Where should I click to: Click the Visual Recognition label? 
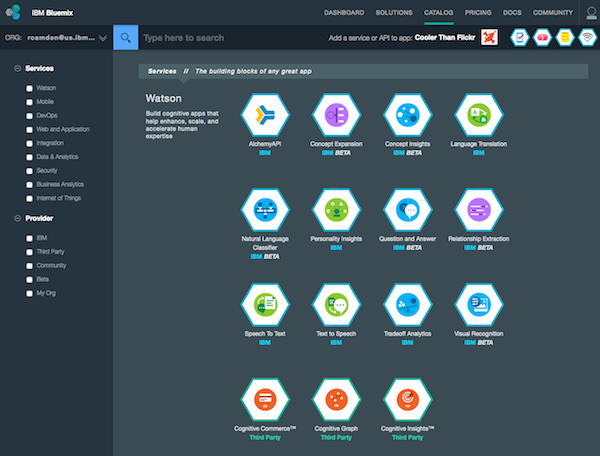click(479, 334)
